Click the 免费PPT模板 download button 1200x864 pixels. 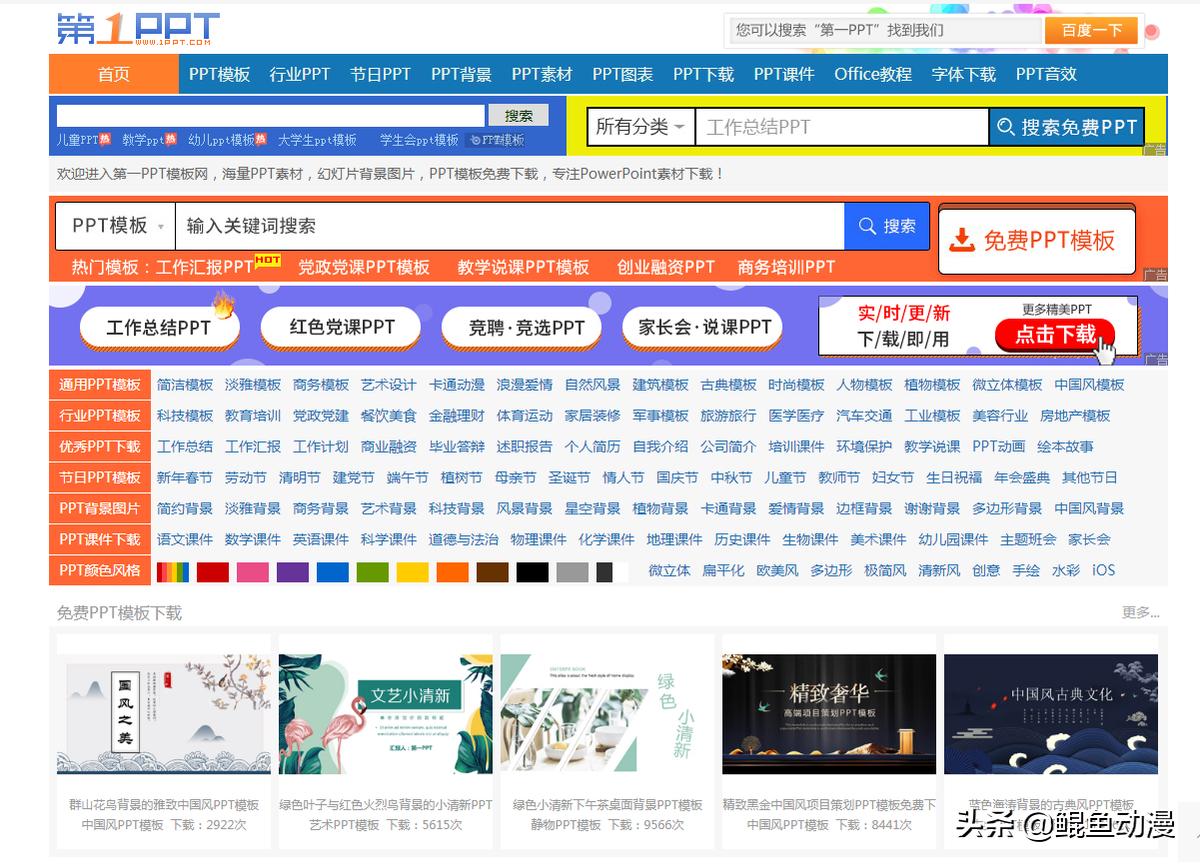coord(1037,240)
